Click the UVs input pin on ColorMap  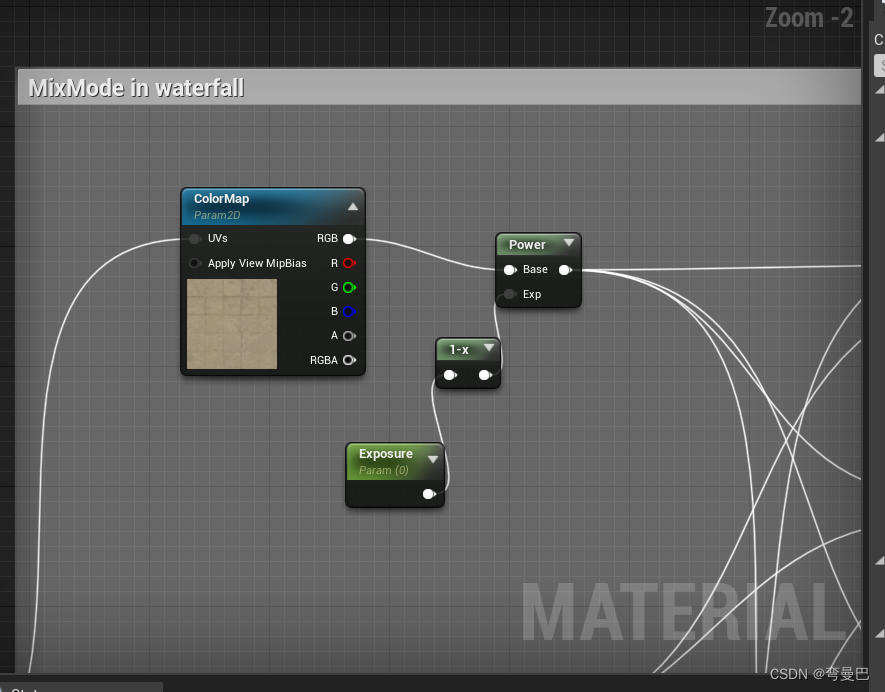(x=194, y=238)
